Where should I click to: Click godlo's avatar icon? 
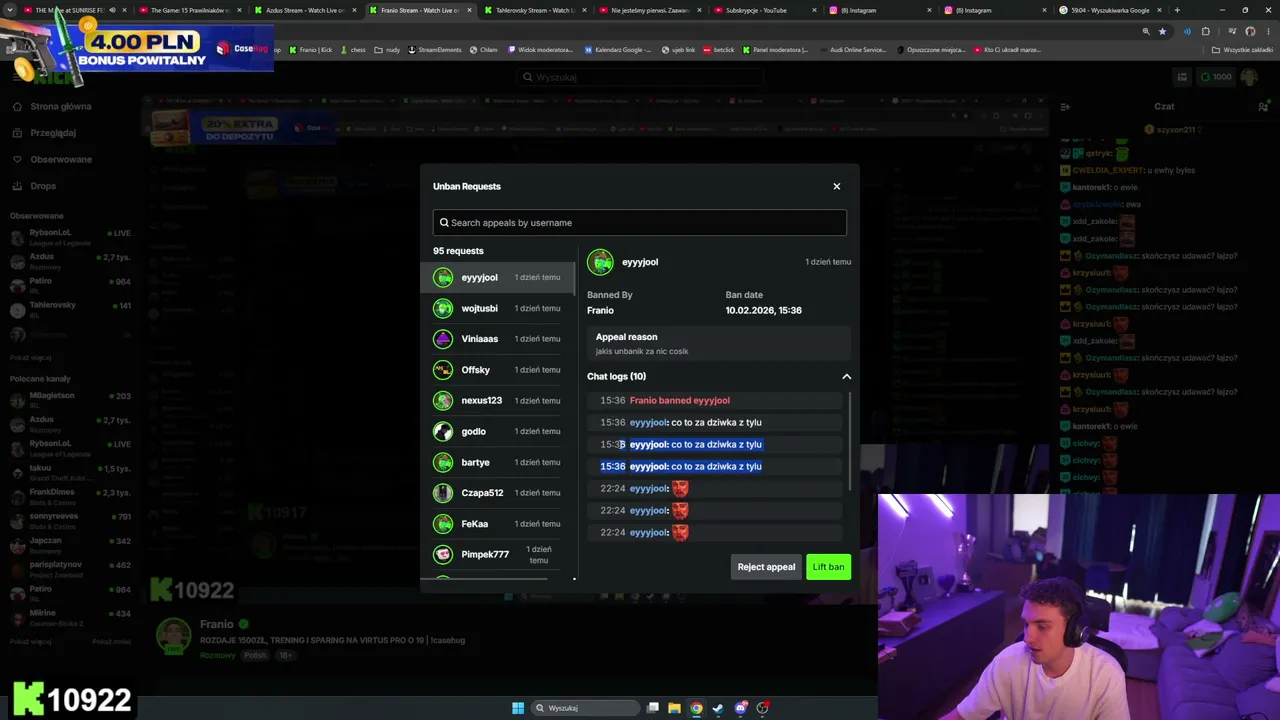(x=443, y=431)
